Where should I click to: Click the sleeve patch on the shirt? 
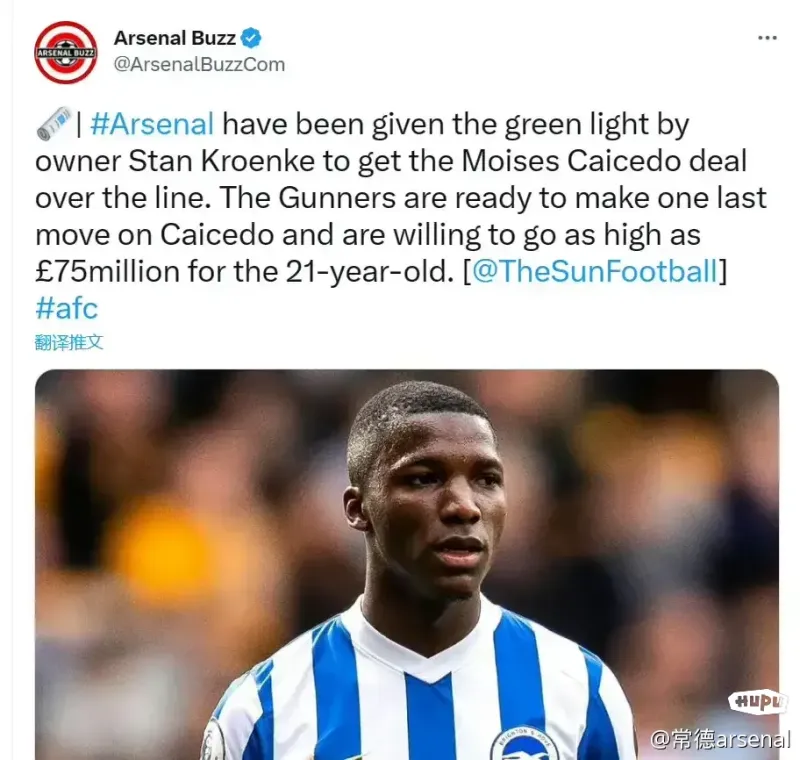tap(213, 742)
